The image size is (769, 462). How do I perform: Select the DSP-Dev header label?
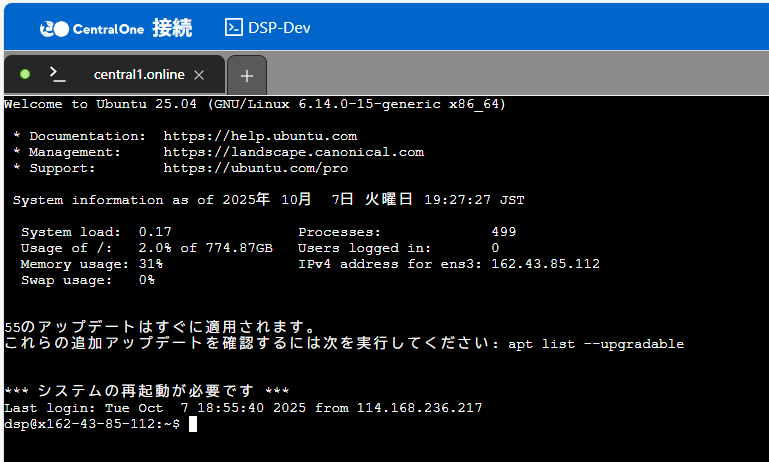point(281,27)
